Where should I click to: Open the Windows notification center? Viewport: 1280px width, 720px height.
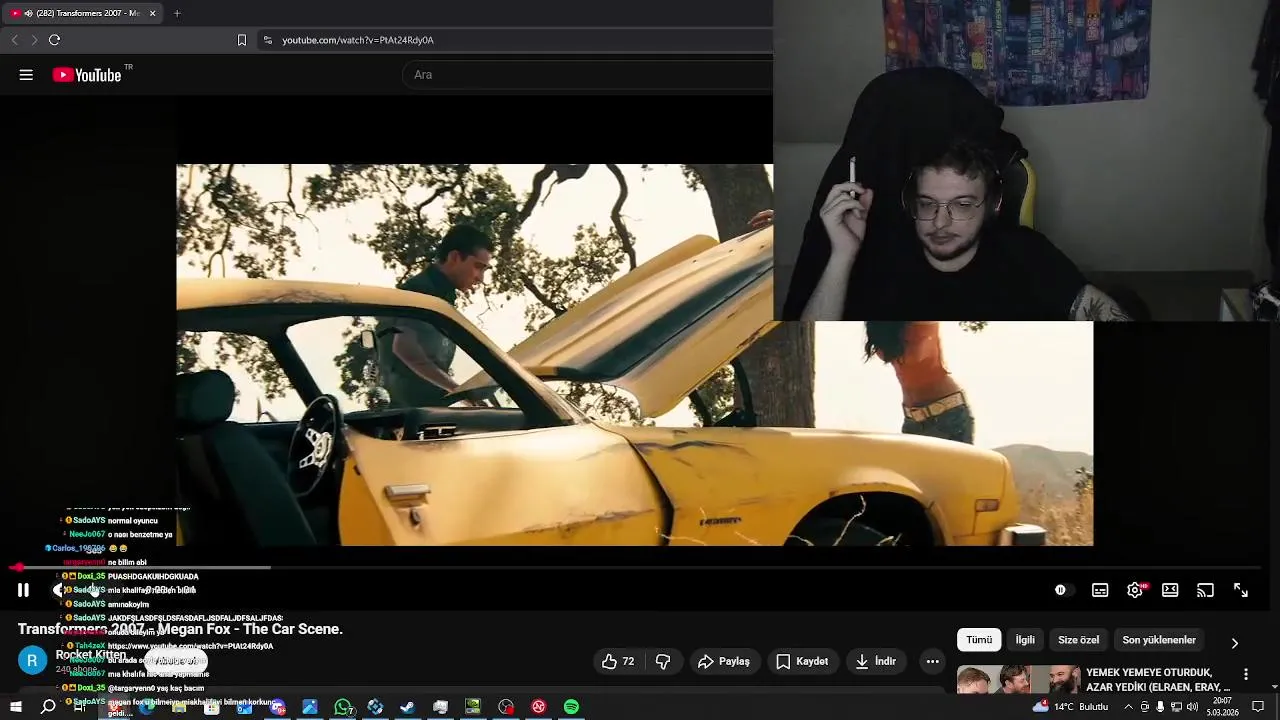[x=1258, y=707]
